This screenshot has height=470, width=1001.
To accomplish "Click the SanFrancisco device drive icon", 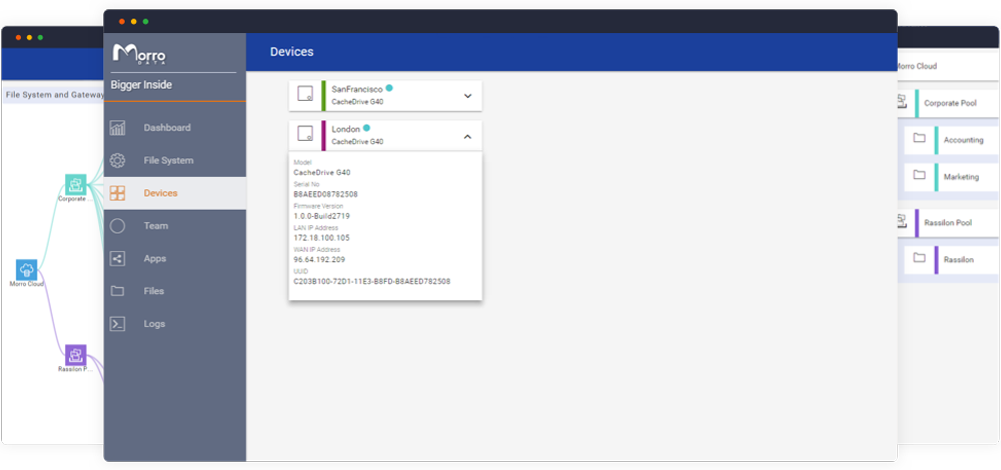I will tap(305, 94).
